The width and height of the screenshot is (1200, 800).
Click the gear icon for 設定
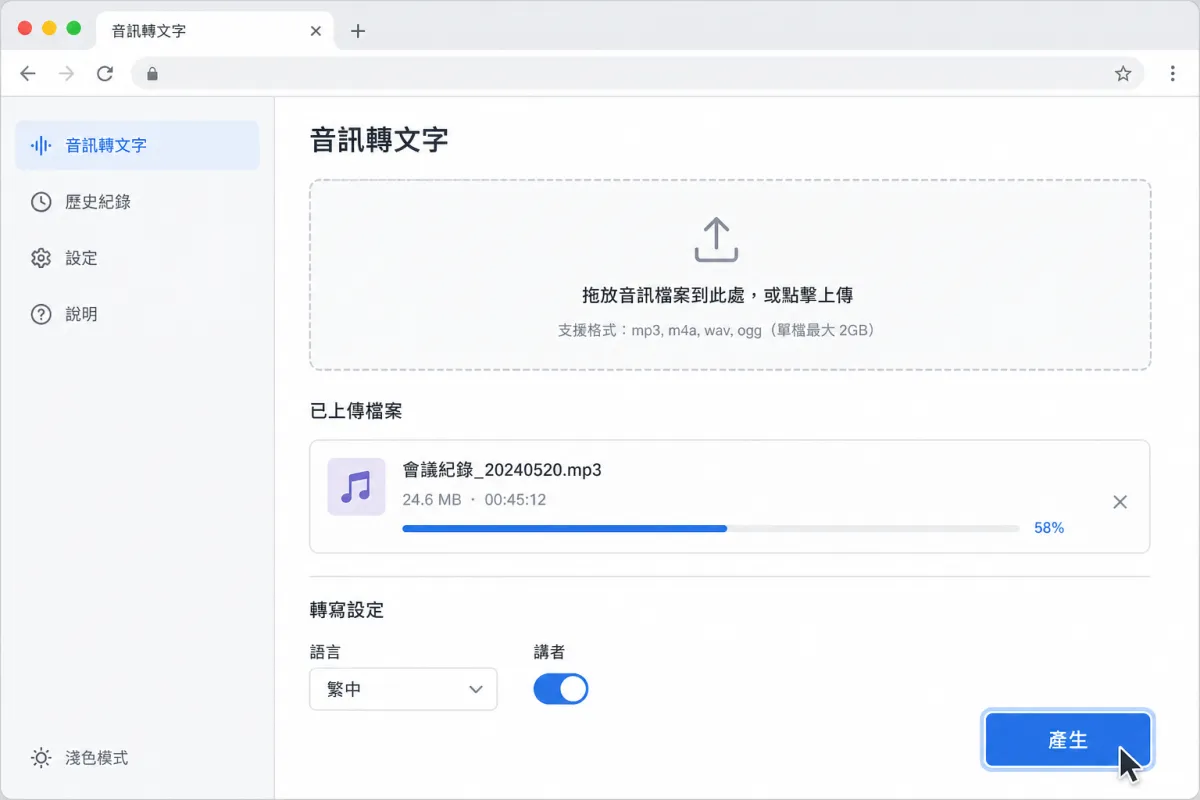coord(41,258)
